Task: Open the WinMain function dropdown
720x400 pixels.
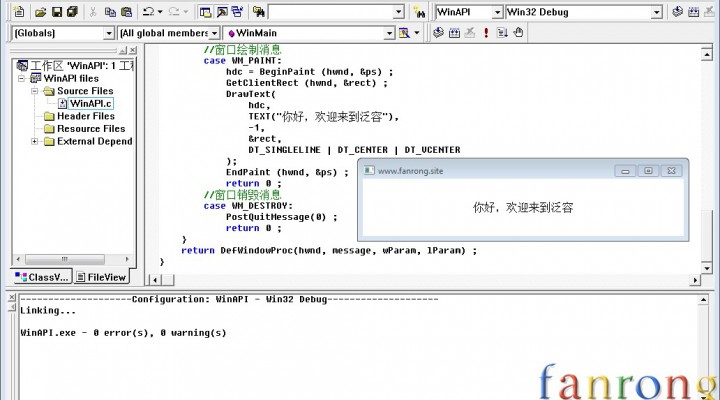Action: click(x=389, y=33)
